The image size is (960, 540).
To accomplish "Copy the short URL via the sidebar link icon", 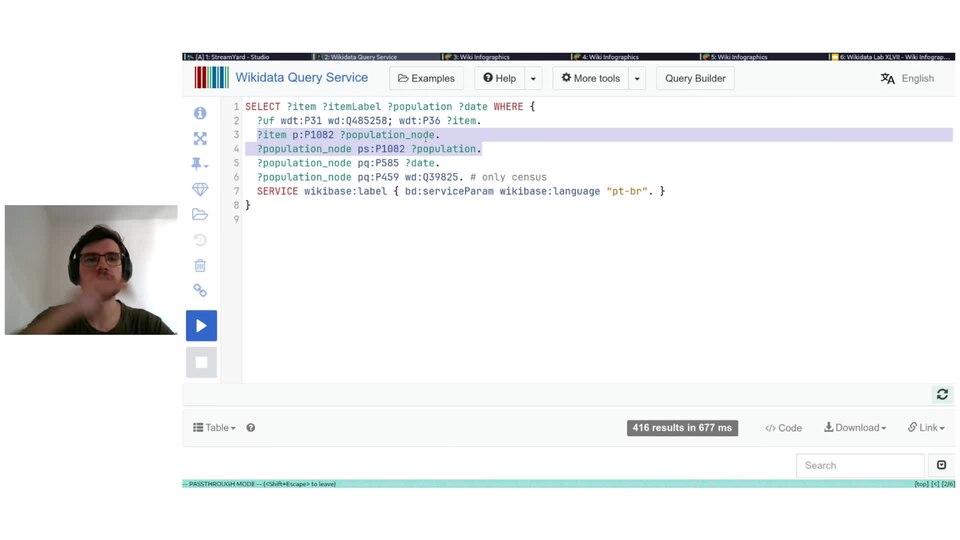I will click(200, 290).
